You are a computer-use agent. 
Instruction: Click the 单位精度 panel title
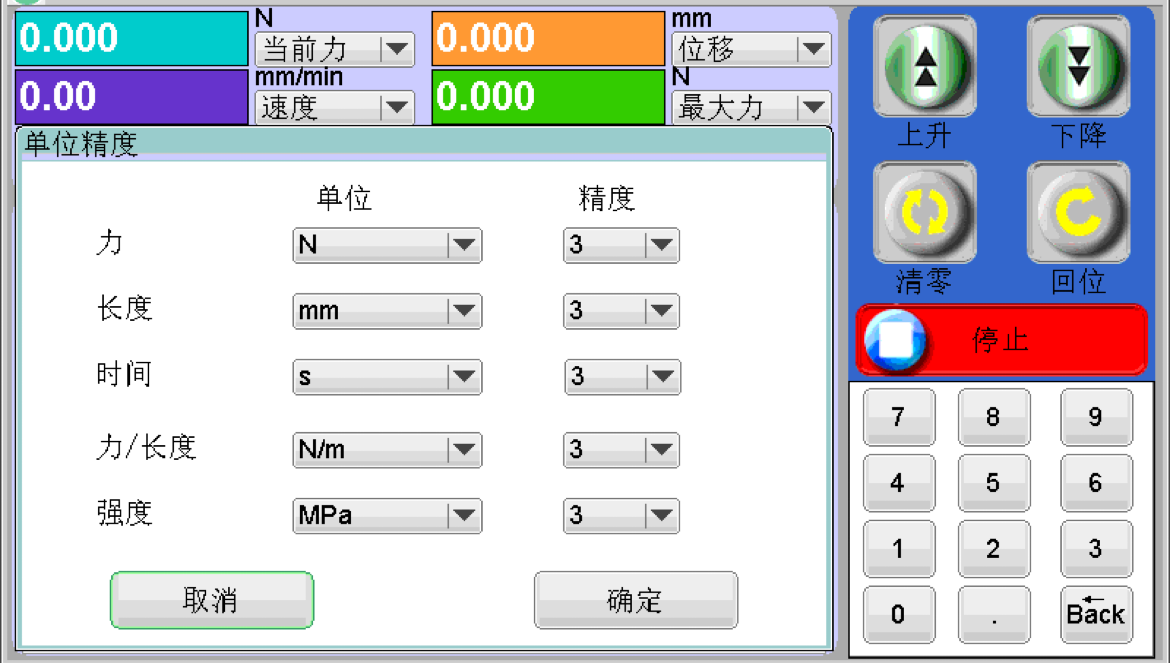click(81, 144)
